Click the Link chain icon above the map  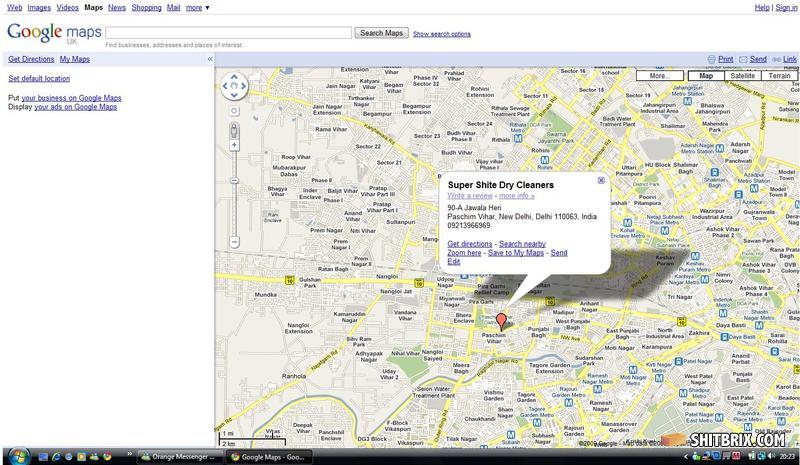tap(777, 59)
